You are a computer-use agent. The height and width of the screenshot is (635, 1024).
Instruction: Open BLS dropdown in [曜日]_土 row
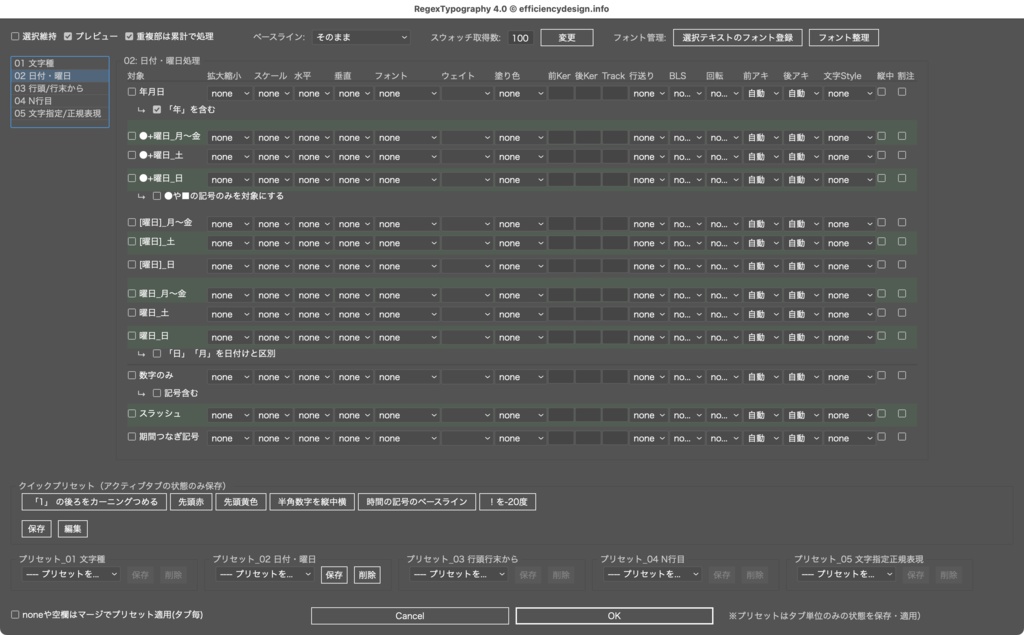pos(687,243)
